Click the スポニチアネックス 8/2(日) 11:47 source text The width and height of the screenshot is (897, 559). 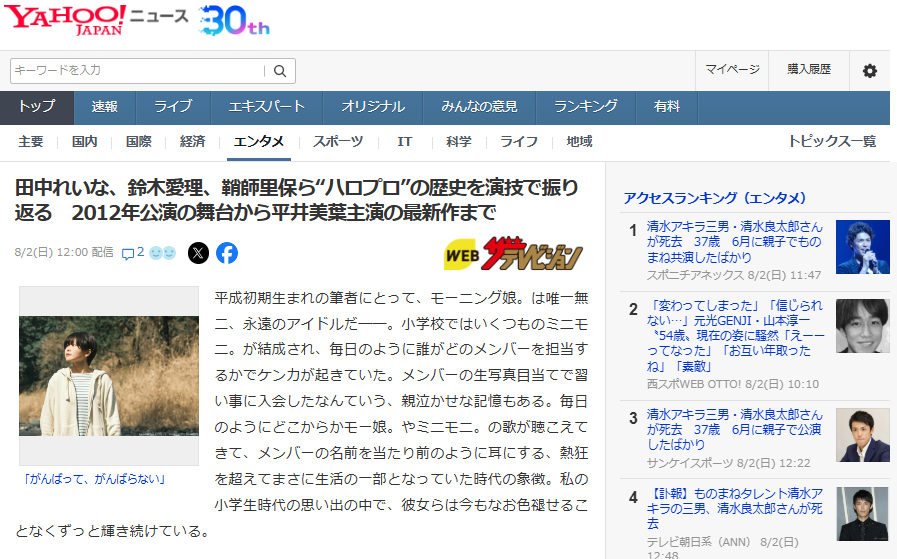pyautogui.click(x=734, y=275)
